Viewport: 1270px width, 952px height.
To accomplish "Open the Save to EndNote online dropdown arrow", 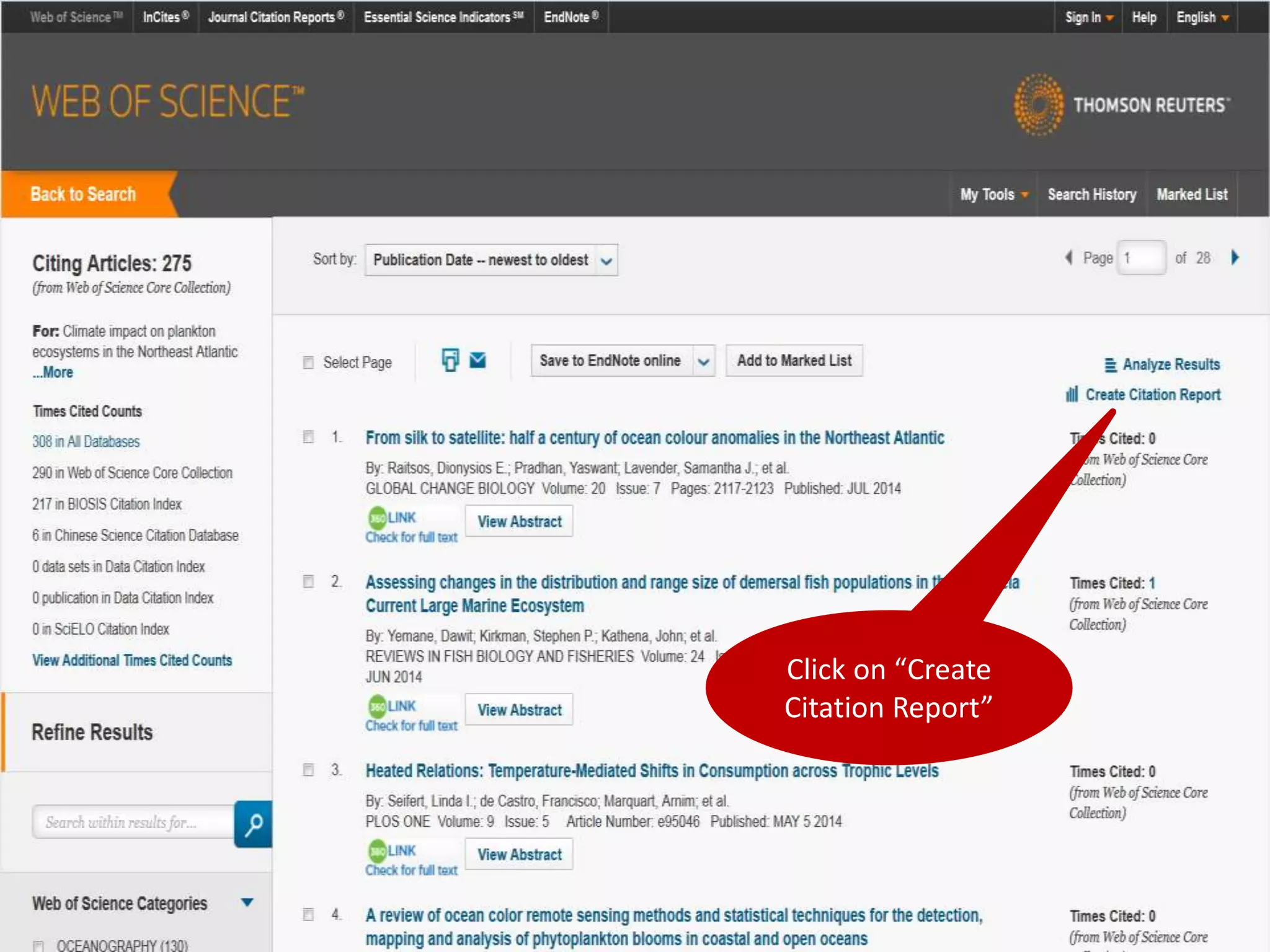I will click(703, 361).
